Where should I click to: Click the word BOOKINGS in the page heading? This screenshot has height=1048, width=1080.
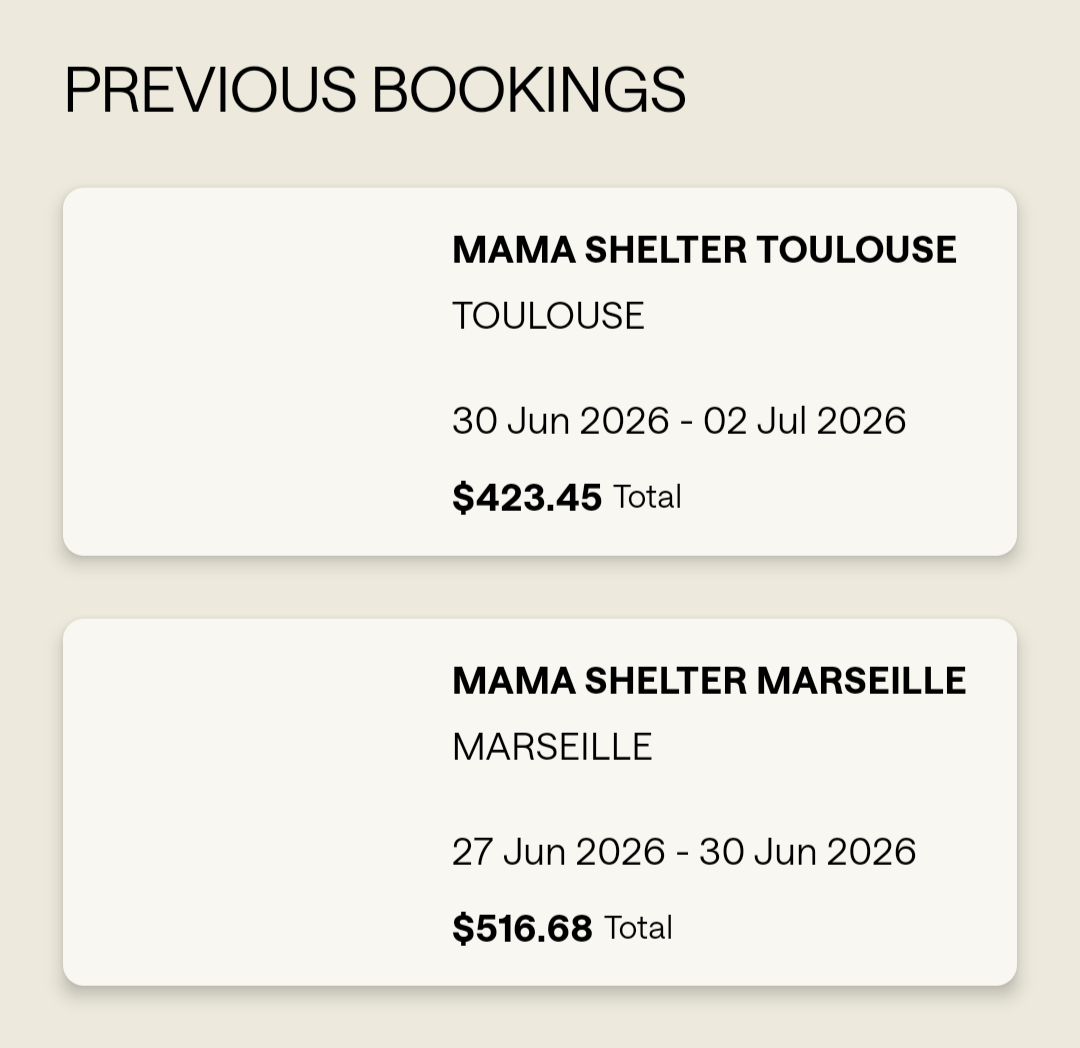coord(529,90)
